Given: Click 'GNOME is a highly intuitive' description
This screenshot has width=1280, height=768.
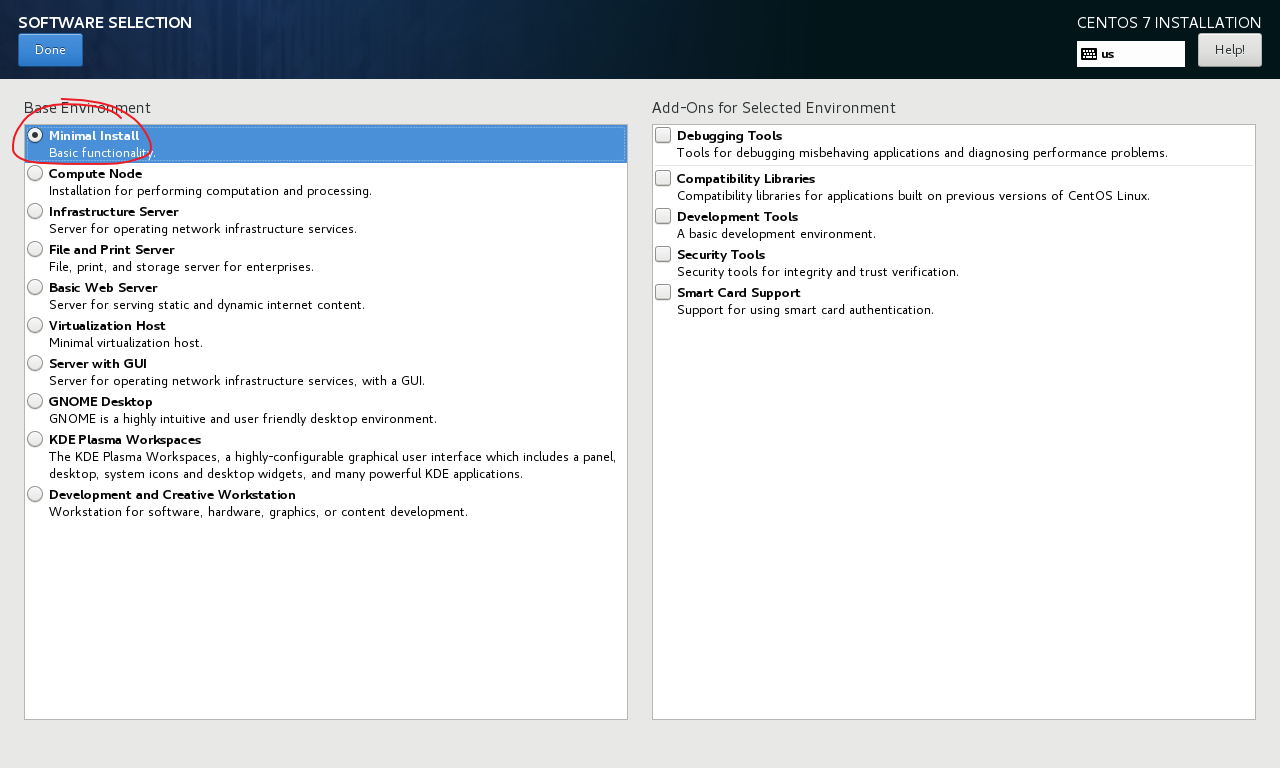Looking at the screenshot, I should [243, 419].
